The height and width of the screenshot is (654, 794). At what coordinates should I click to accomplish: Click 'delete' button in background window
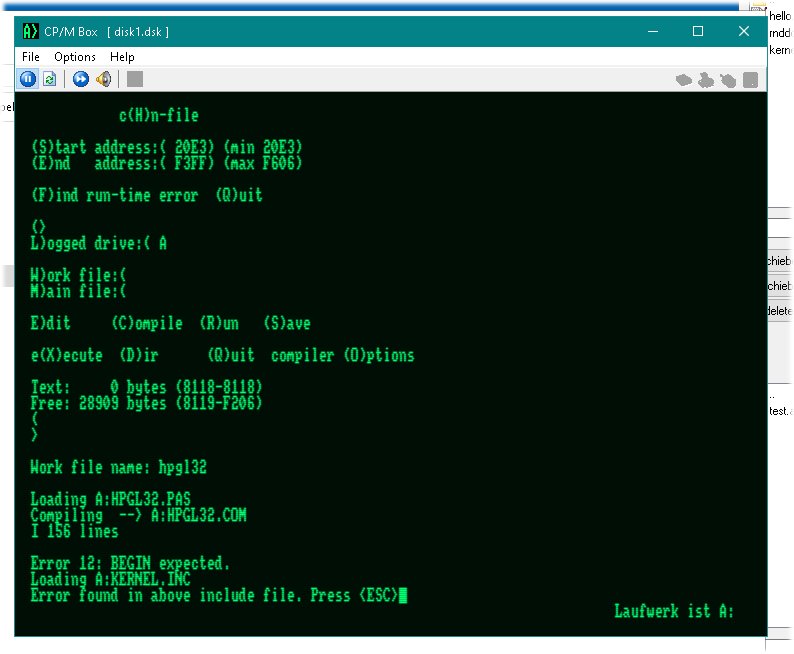779,310
